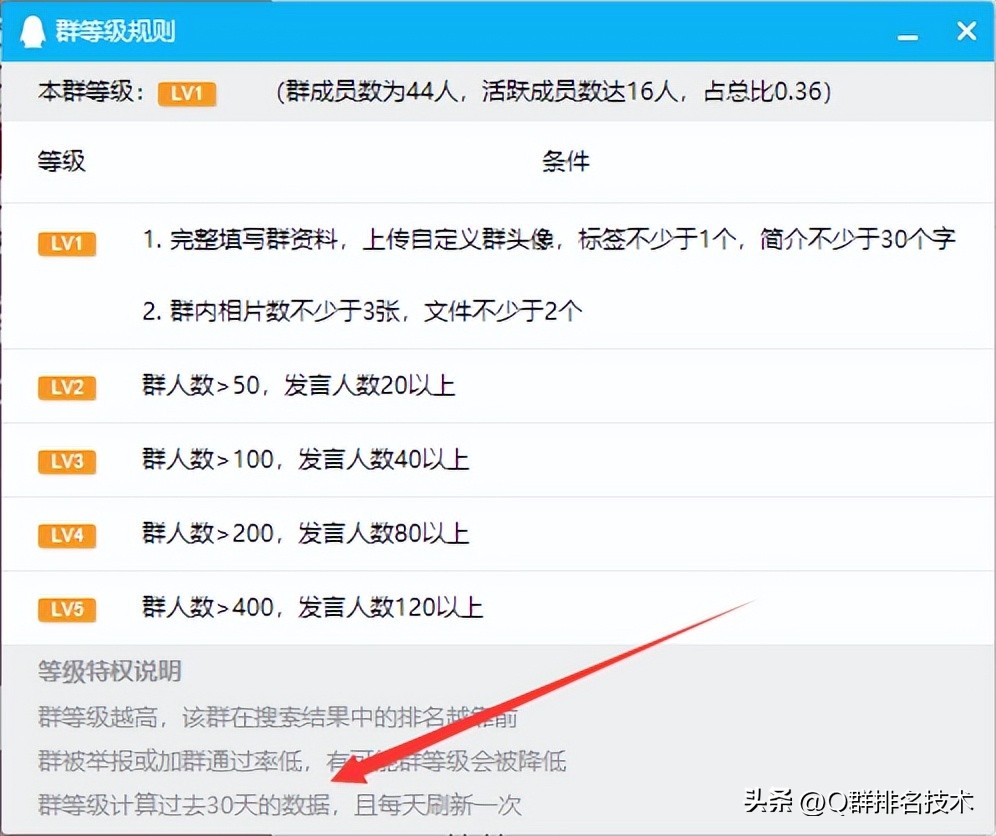
Task: Click the 等级 column header
Action: coord(62,162)
